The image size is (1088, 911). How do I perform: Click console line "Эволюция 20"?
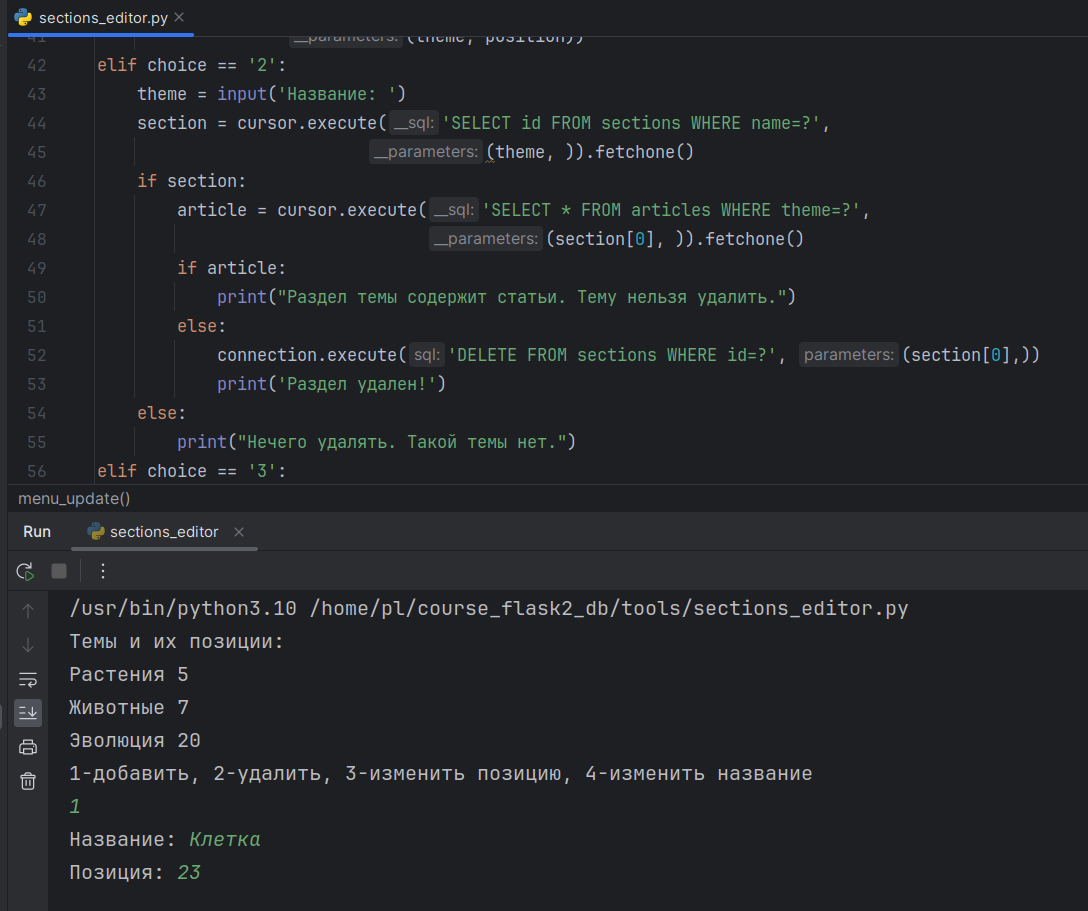135,741
